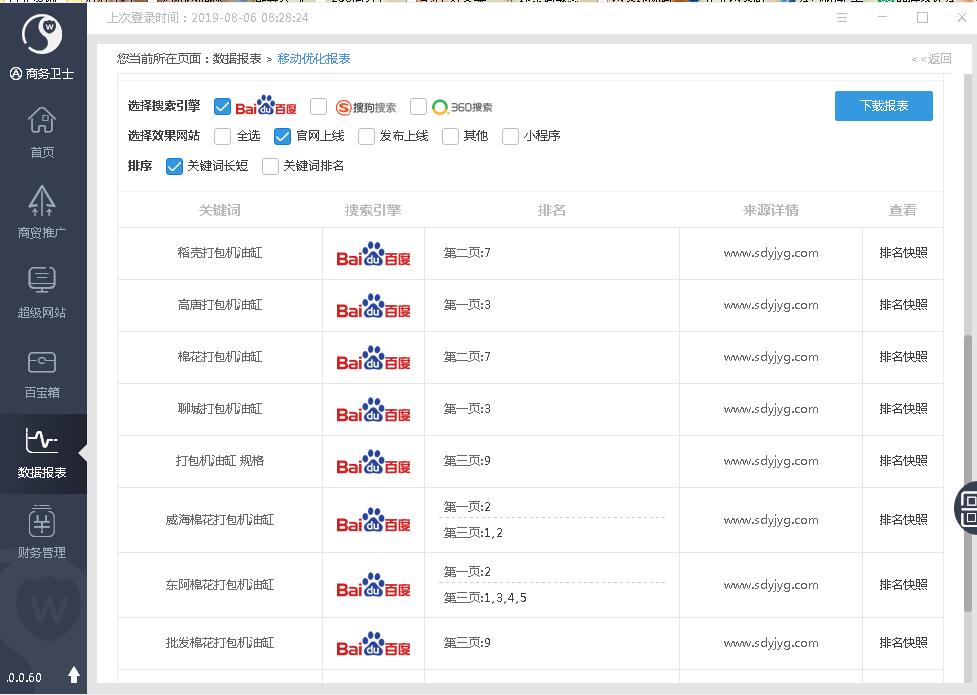Viewport: 977px width, 695px height.
Task: Open the 首页 home icon in sidebar
Action: coord(42,132)
